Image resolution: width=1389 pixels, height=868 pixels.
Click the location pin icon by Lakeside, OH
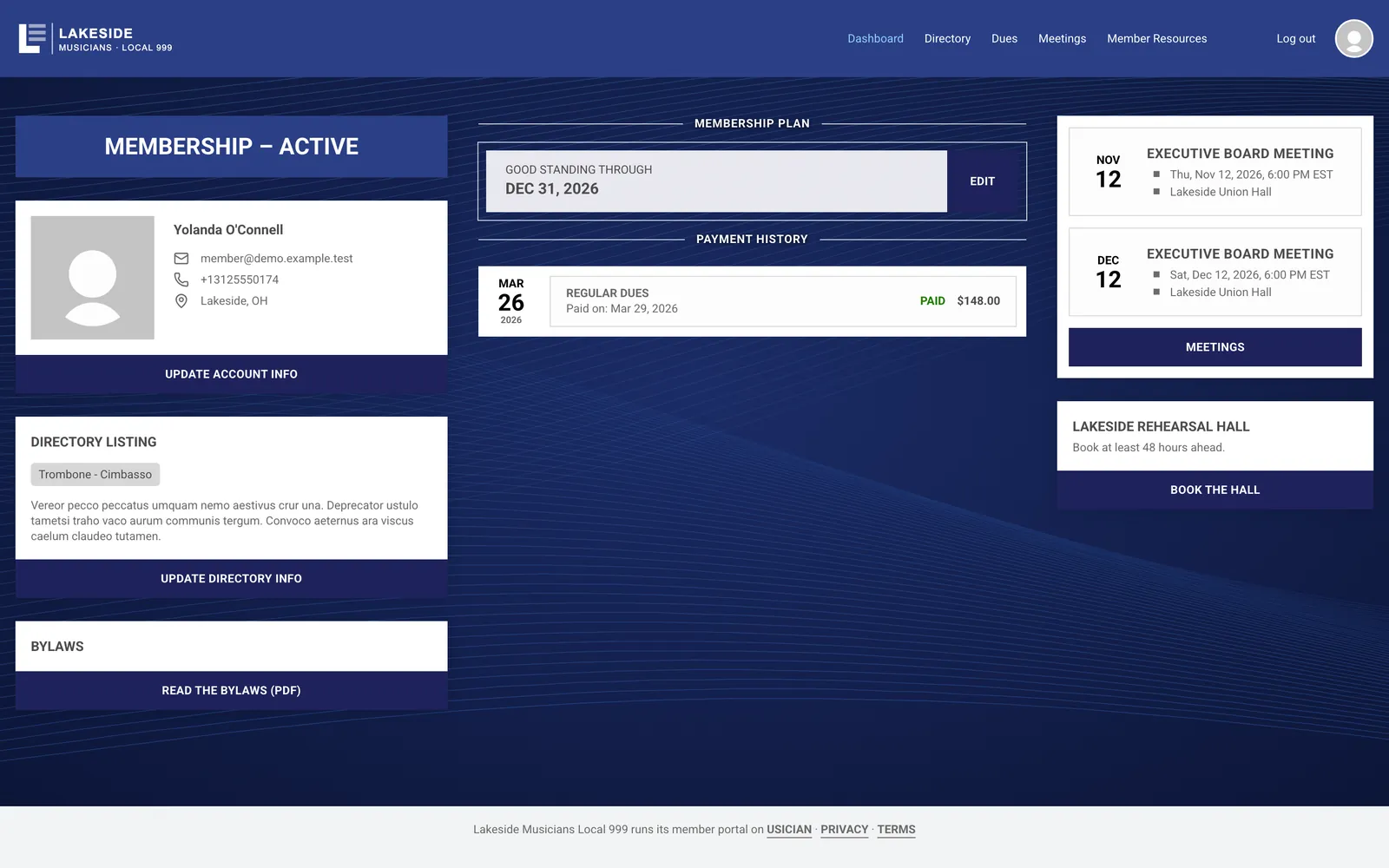181,301
